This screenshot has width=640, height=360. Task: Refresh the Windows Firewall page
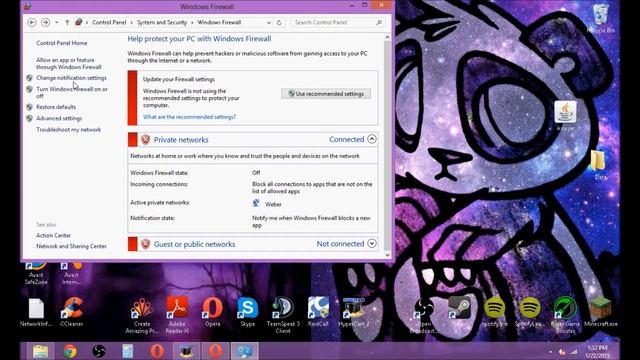tap(279, 23)
